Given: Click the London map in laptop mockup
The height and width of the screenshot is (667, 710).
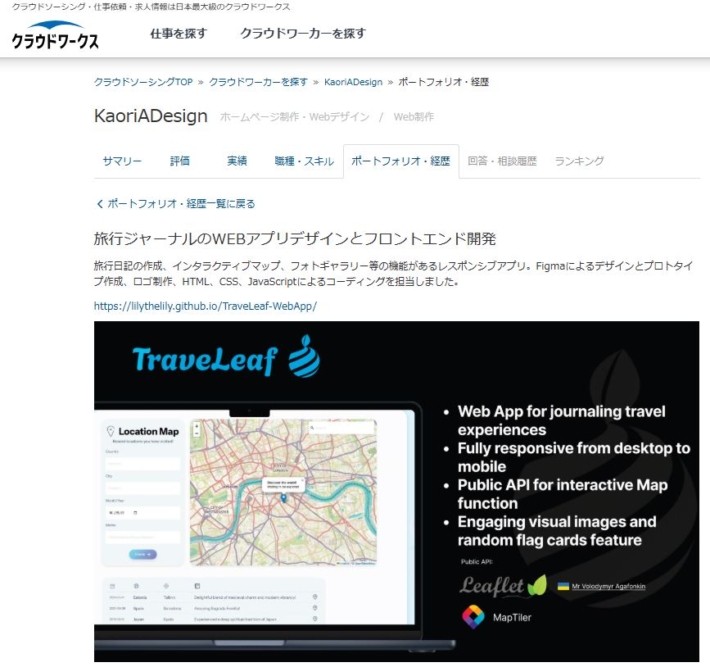Looking at the screenshot, I should pos(283,492).
